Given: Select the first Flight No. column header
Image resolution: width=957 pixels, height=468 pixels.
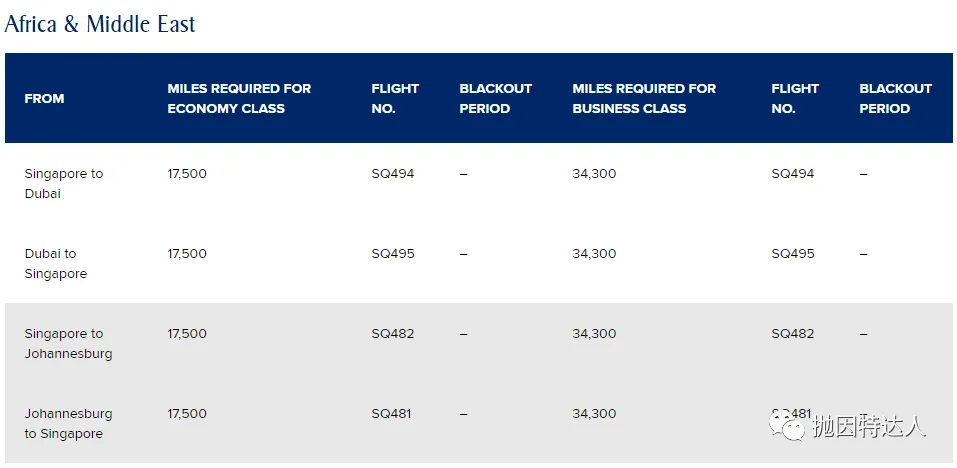Looking at the screenshot, I should tap(395, 98).
